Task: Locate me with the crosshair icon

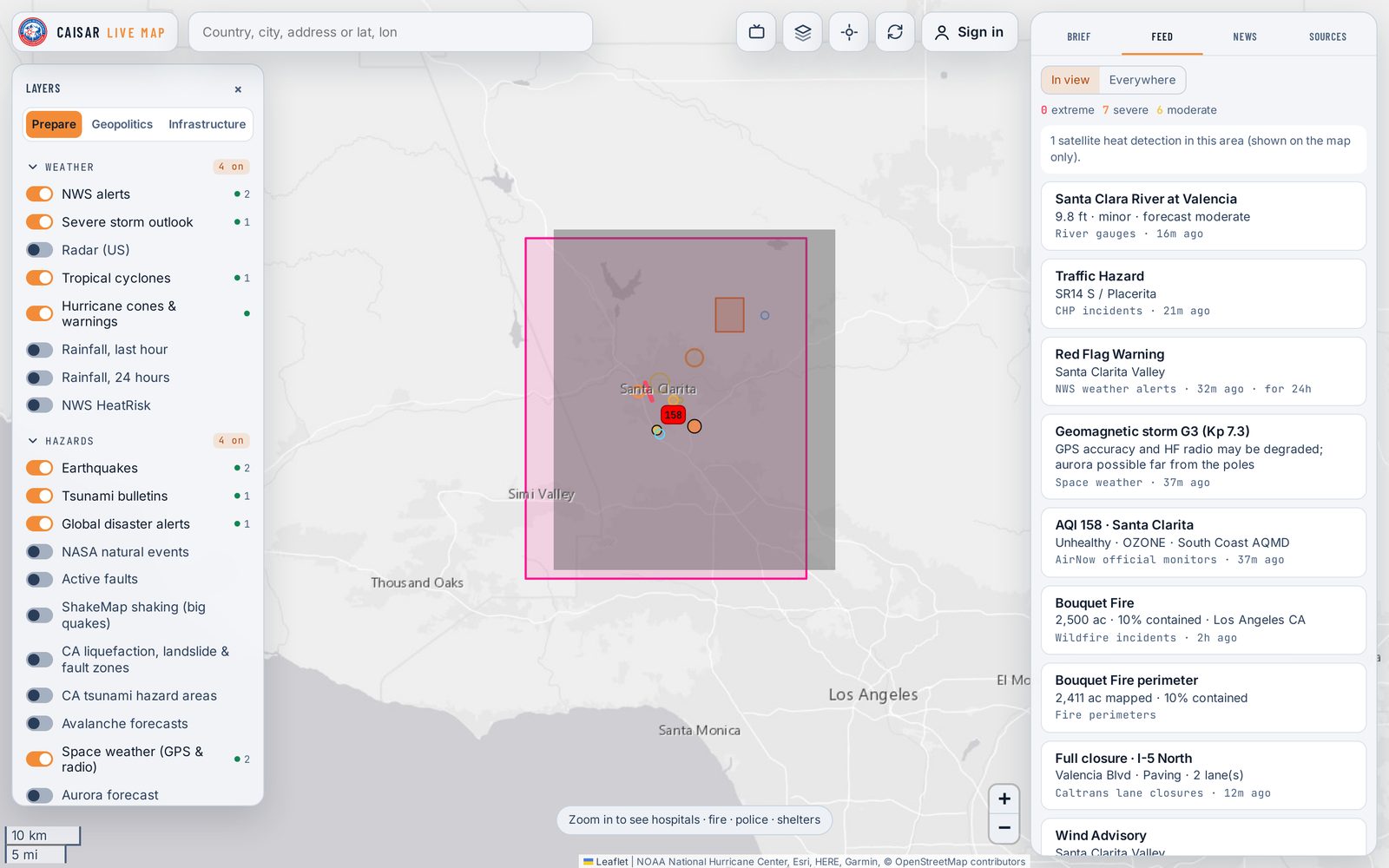Action: (x=849, y=32)
